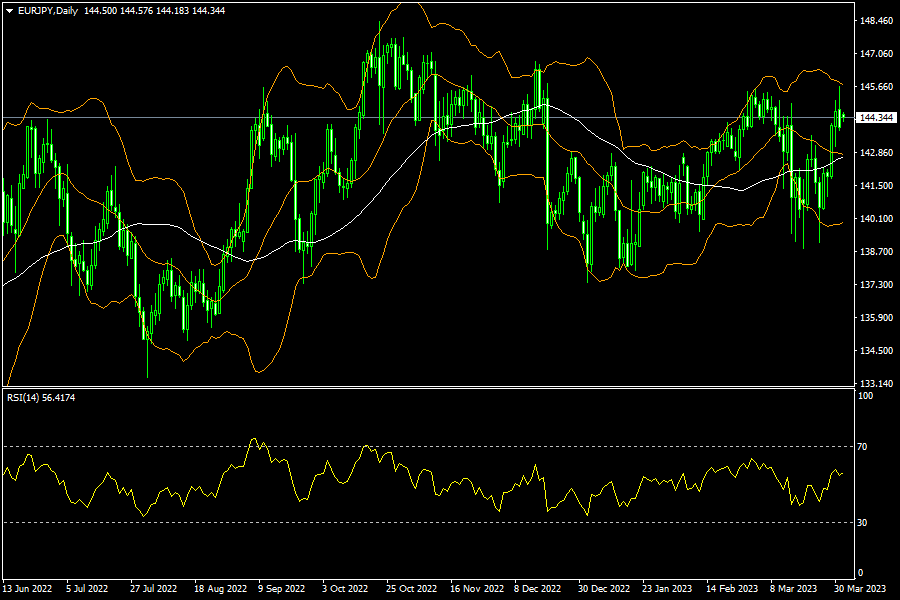This screenshot has width=900, height=600.
Task: Select the 142.860 price scale label
Action: [876, 153]
